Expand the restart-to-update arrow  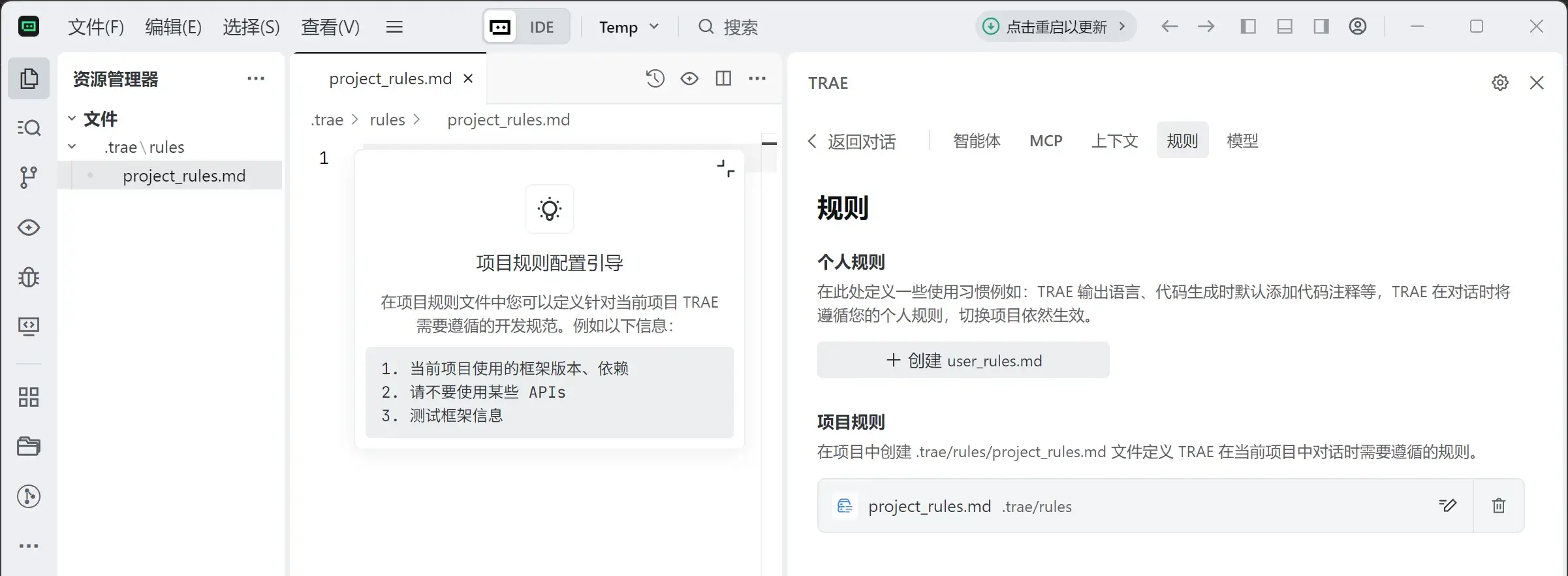point(1122,27)
